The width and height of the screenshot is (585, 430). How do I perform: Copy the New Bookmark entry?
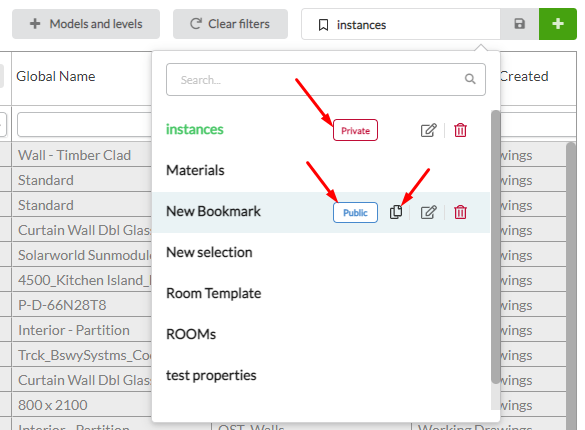(x=396, y=212)
